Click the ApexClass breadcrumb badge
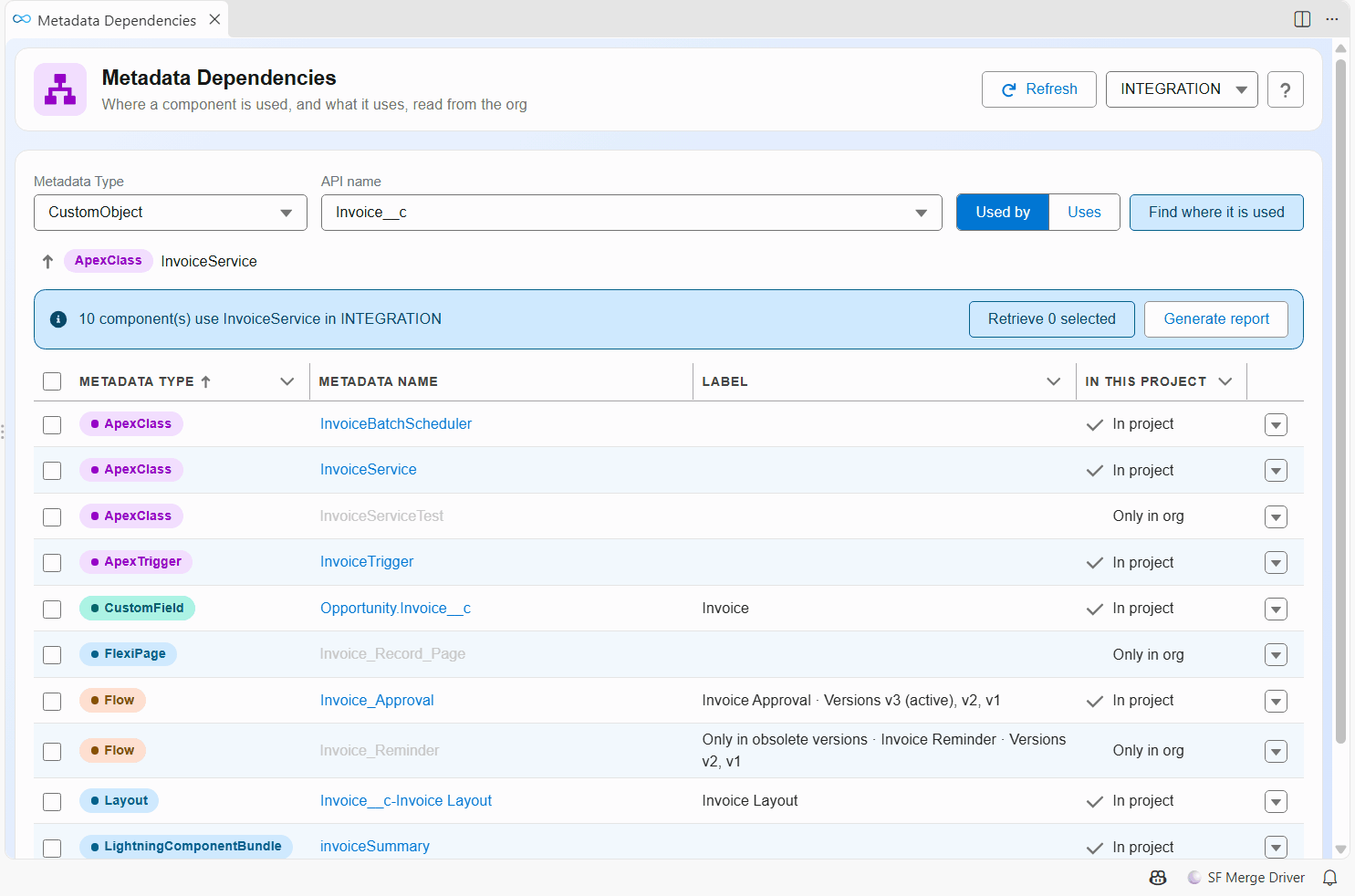Viewport: 1355px width, 896px height. point(108,261)
